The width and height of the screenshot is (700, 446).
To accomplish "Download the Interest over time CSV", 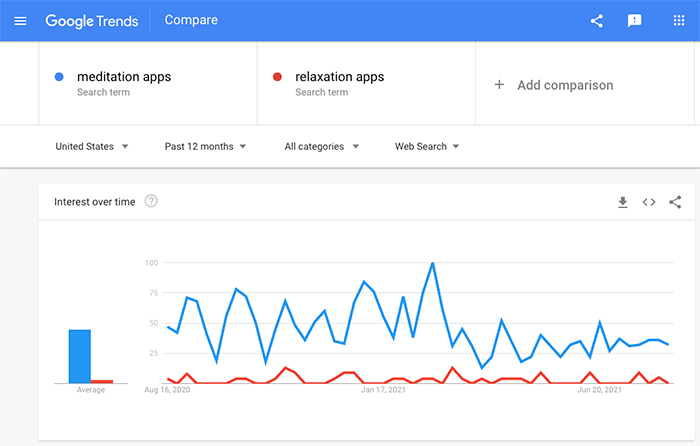I will click(622, 202).
